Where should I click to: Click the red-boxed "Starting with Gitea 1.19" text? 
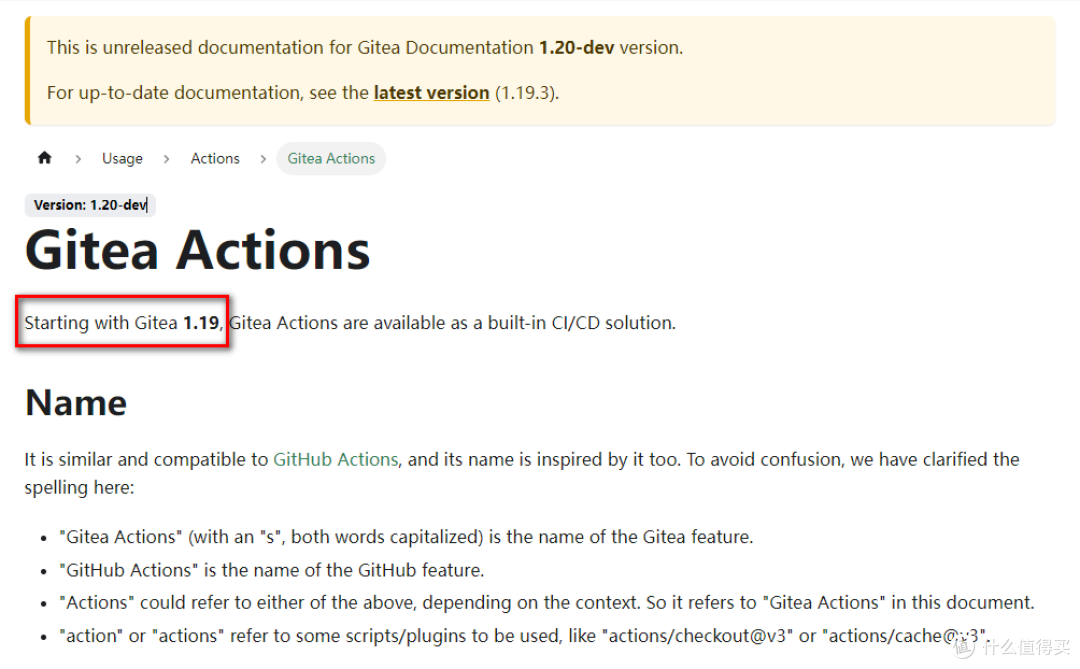[x=122, y=322]
